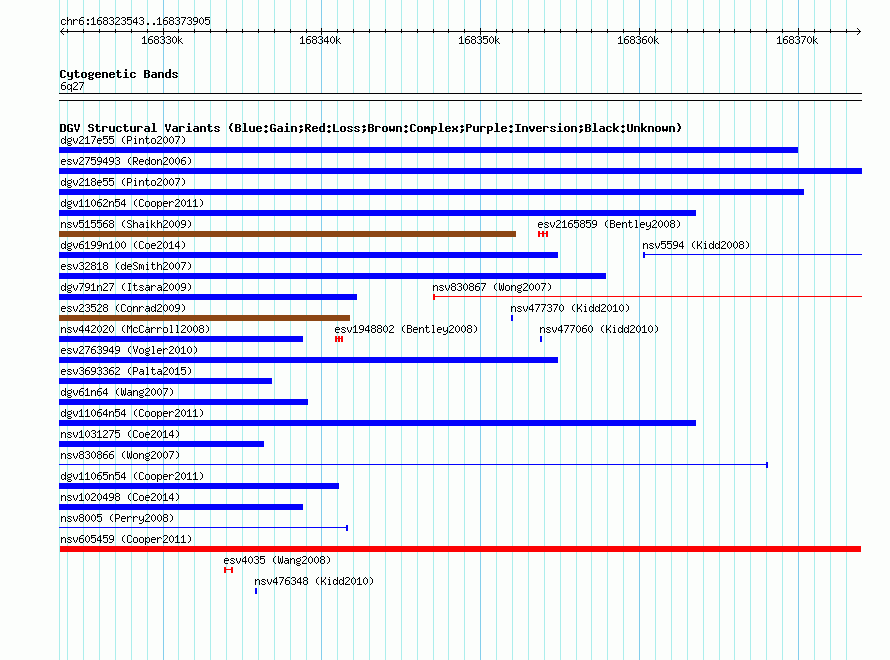Click the dgv11062n54 (Cooper2011) label

pos(132,203)
